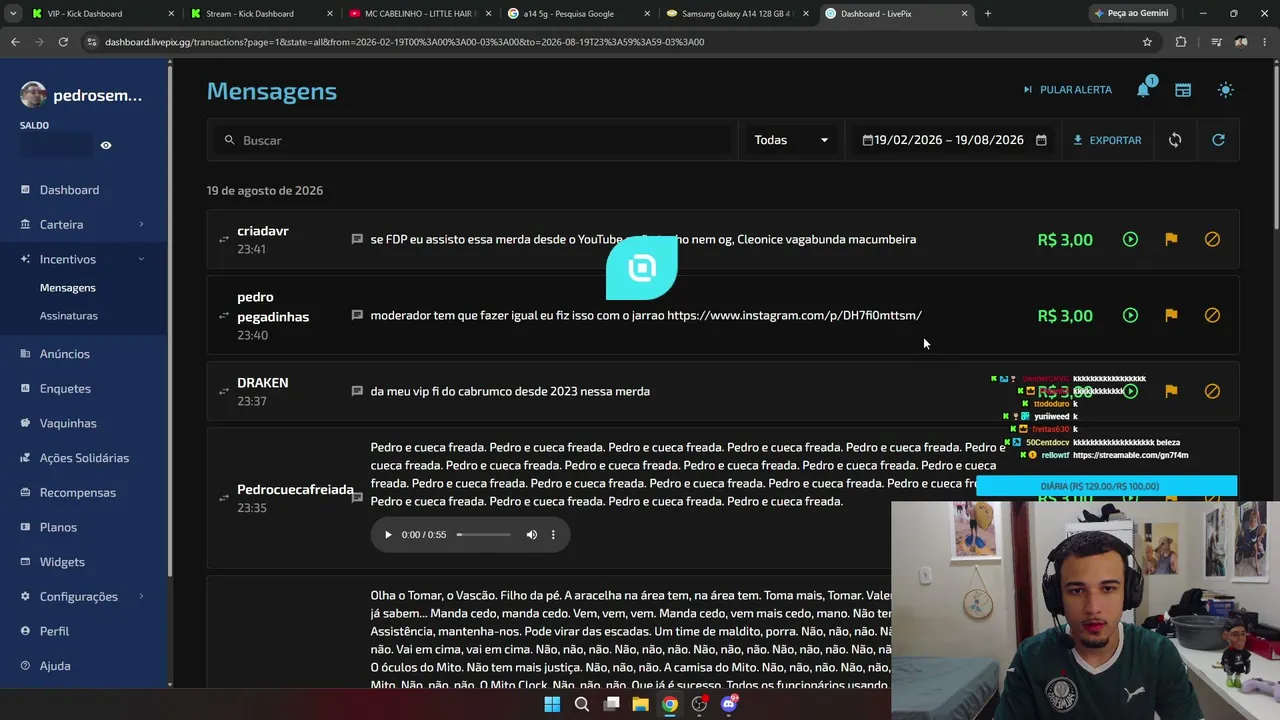This screenshot has height=720, width=1280.
Task: Open the Todas filter dropdown
Action: pos(792,140)
